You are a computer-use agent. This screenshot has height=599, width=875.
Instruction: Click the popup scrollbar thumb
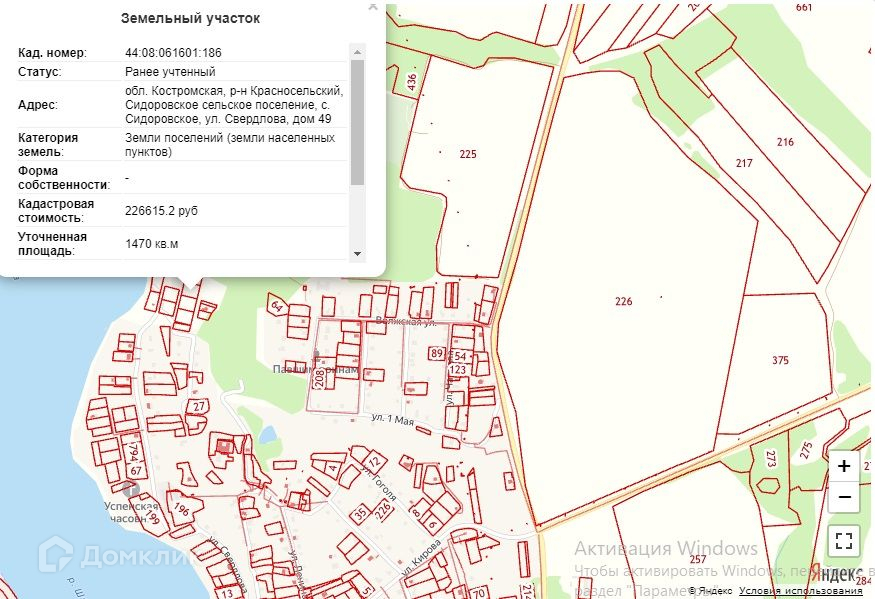pos(357,120)
